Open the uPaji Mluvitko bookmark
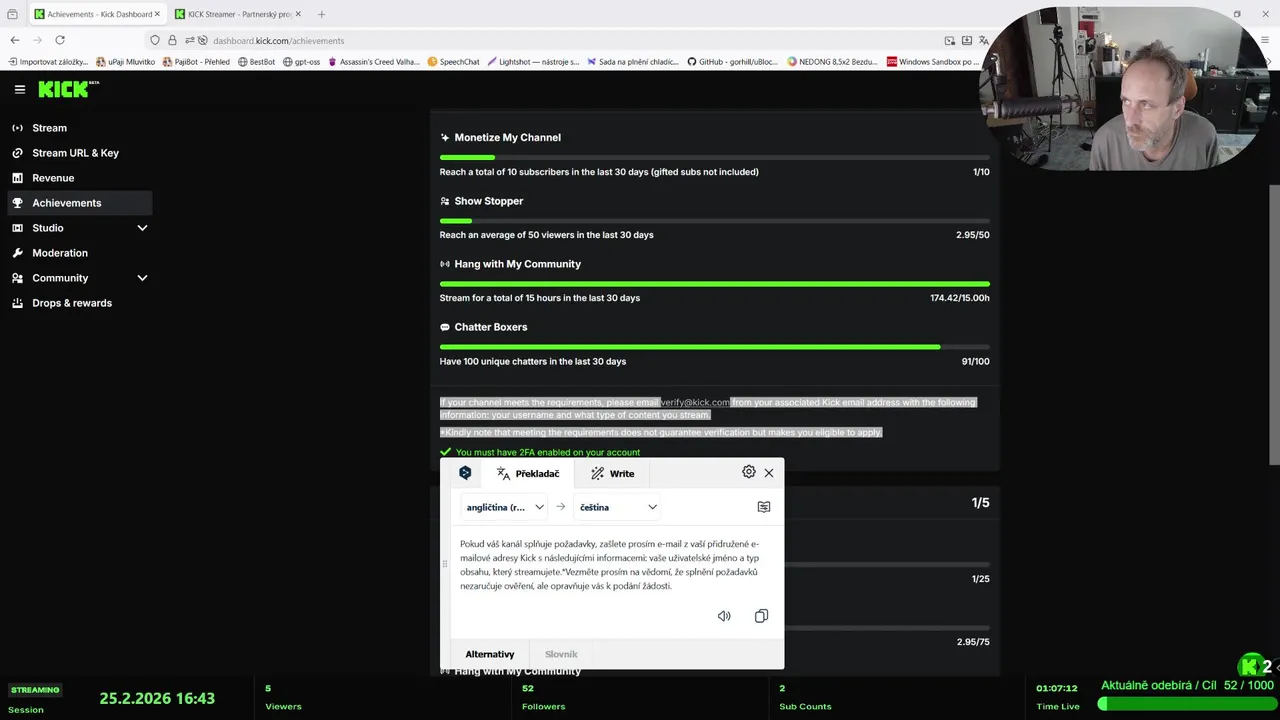Screen dimensions: 1280x720 [x=124, y=62]
